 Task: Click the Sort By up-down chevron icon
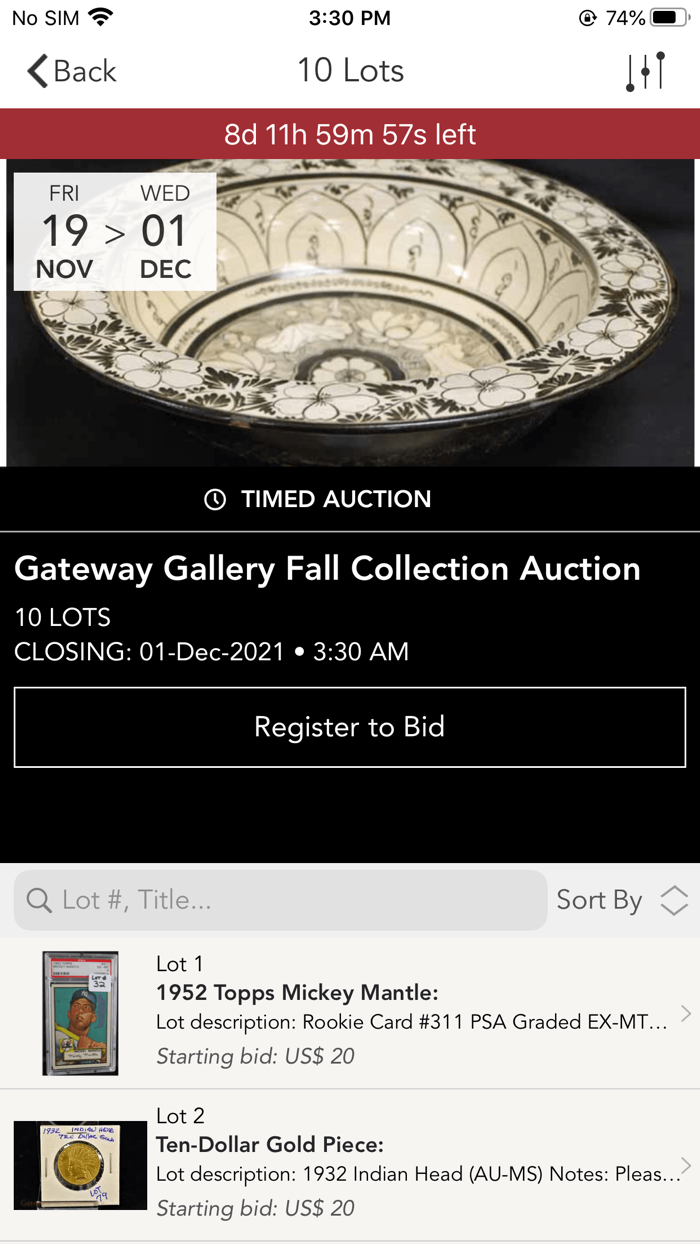click(674, 900)
